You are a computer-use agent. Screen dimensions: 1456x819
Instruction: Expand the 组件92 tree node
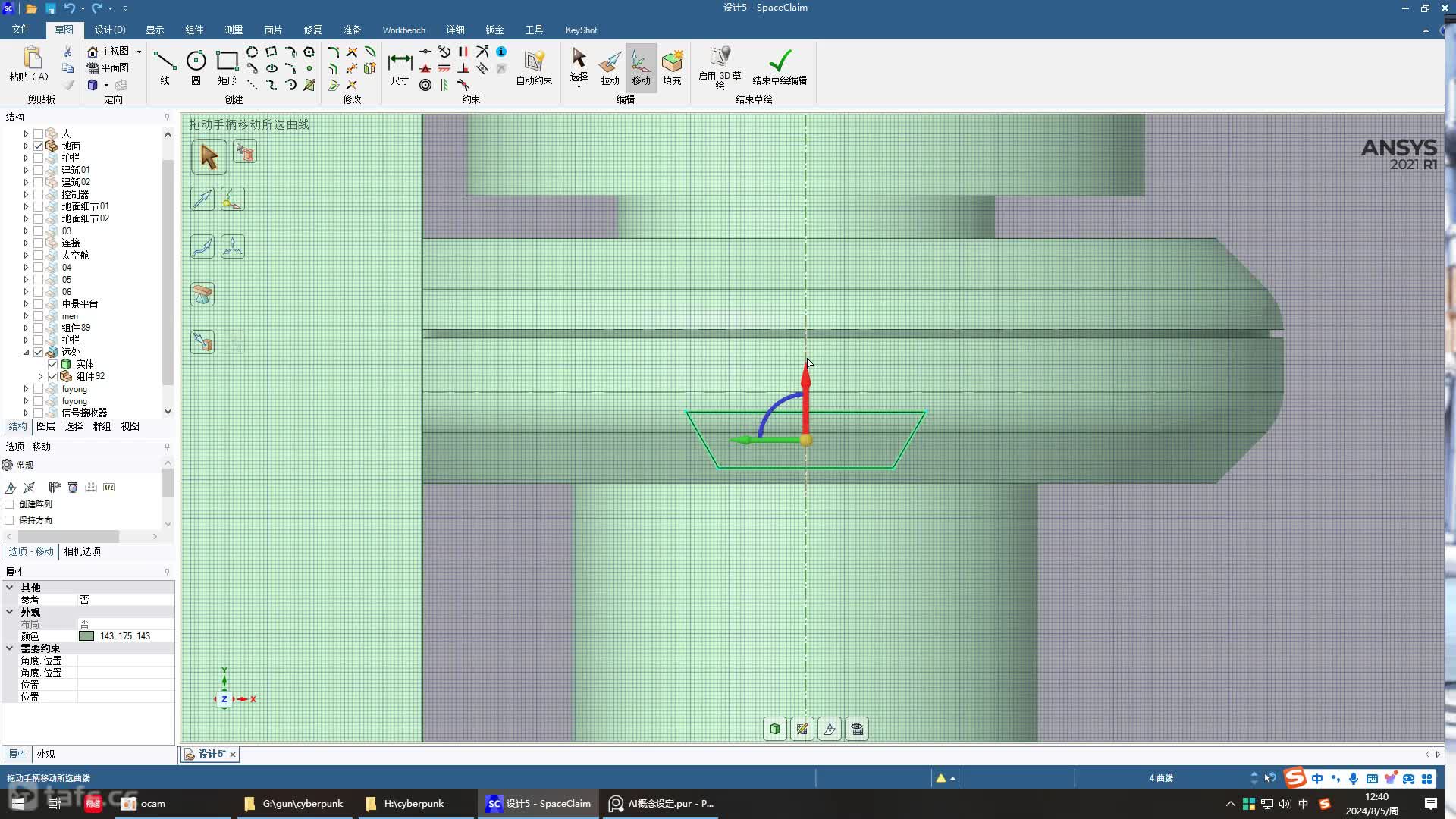tap(40, 376)
